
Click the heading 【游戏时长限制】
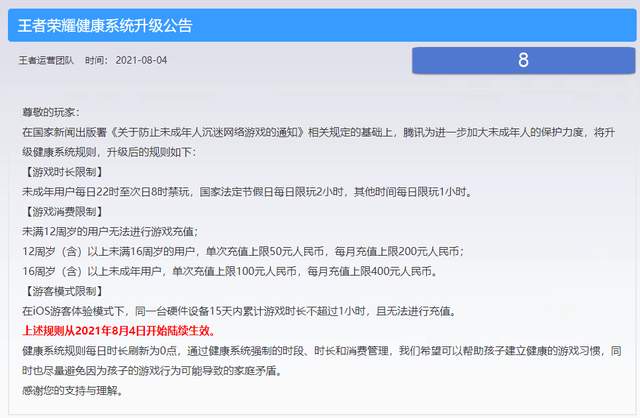coord(63,172)
